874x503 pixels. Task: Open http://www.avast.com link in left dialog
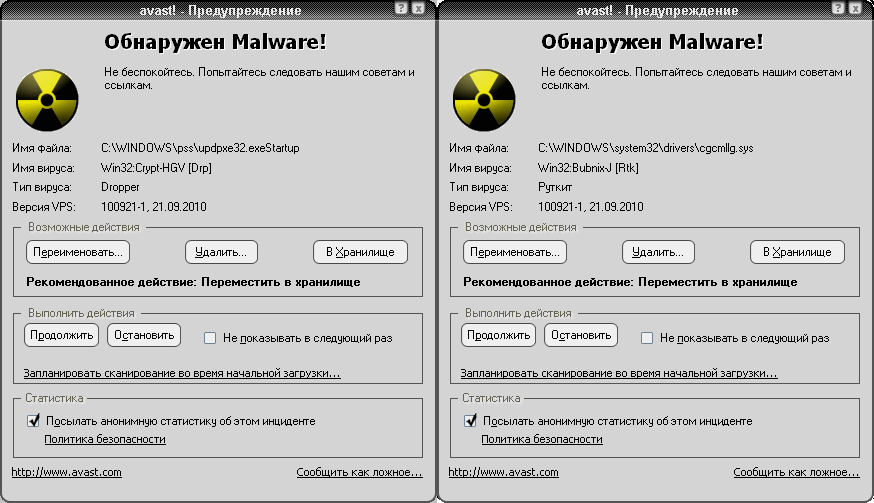(x=66, y=472)
